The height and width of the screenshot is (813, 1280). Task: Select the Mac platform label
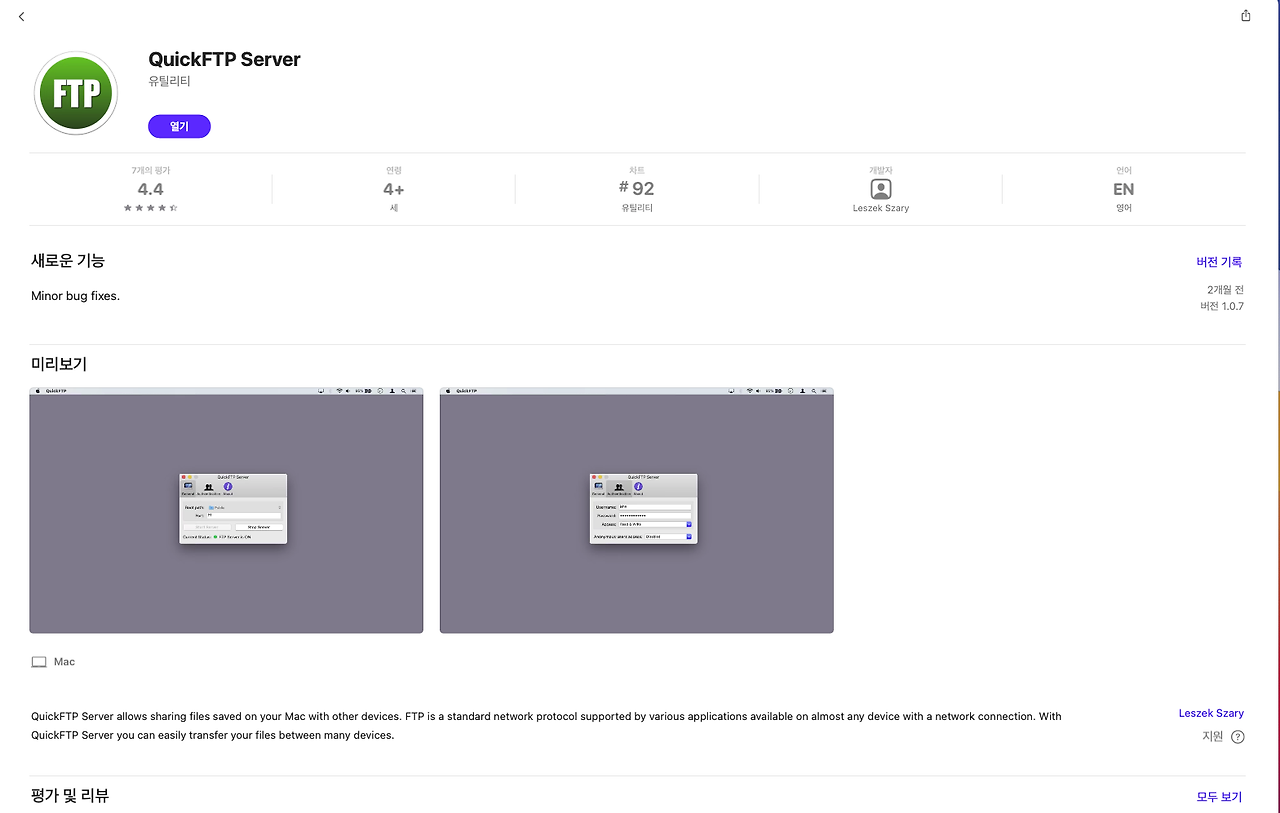pyautogui.click(x=64, y=662)
